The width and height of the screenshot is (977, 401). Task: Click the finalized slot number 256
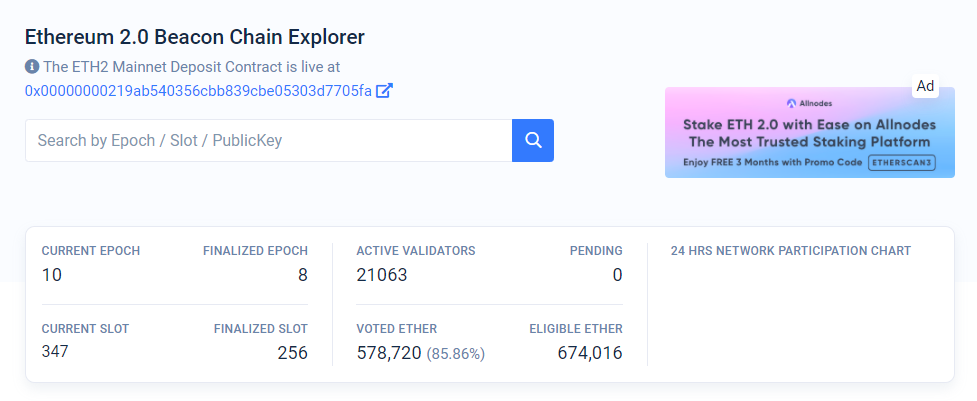tap(291, 353)
